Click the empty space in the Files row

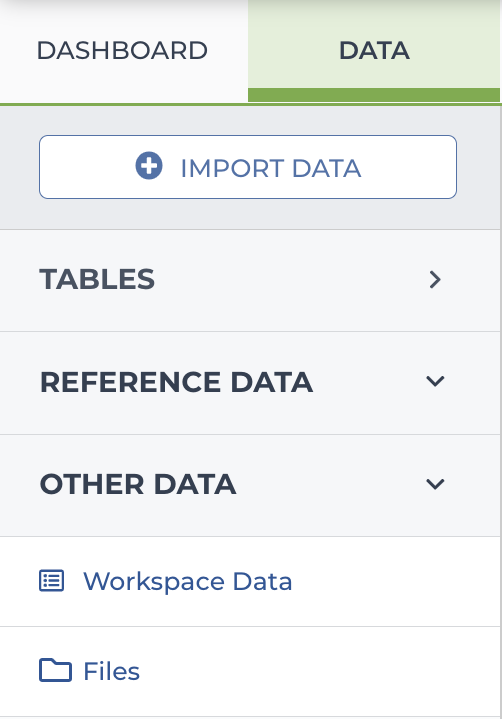click(x=321, y=671)
